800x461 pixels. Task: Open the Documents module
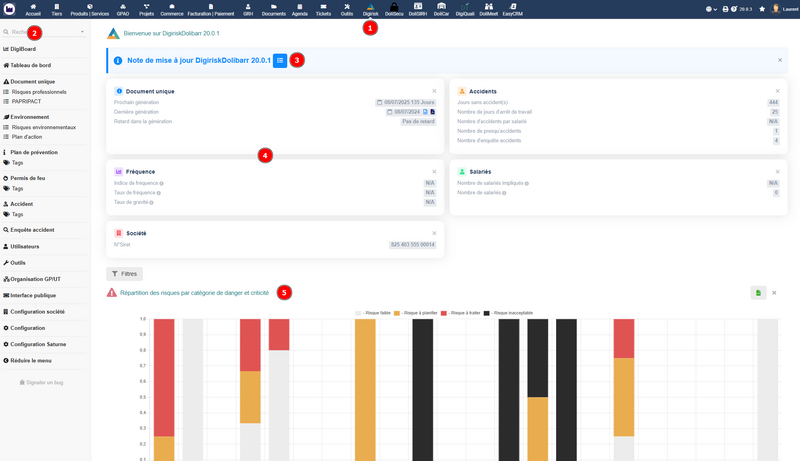274,9
